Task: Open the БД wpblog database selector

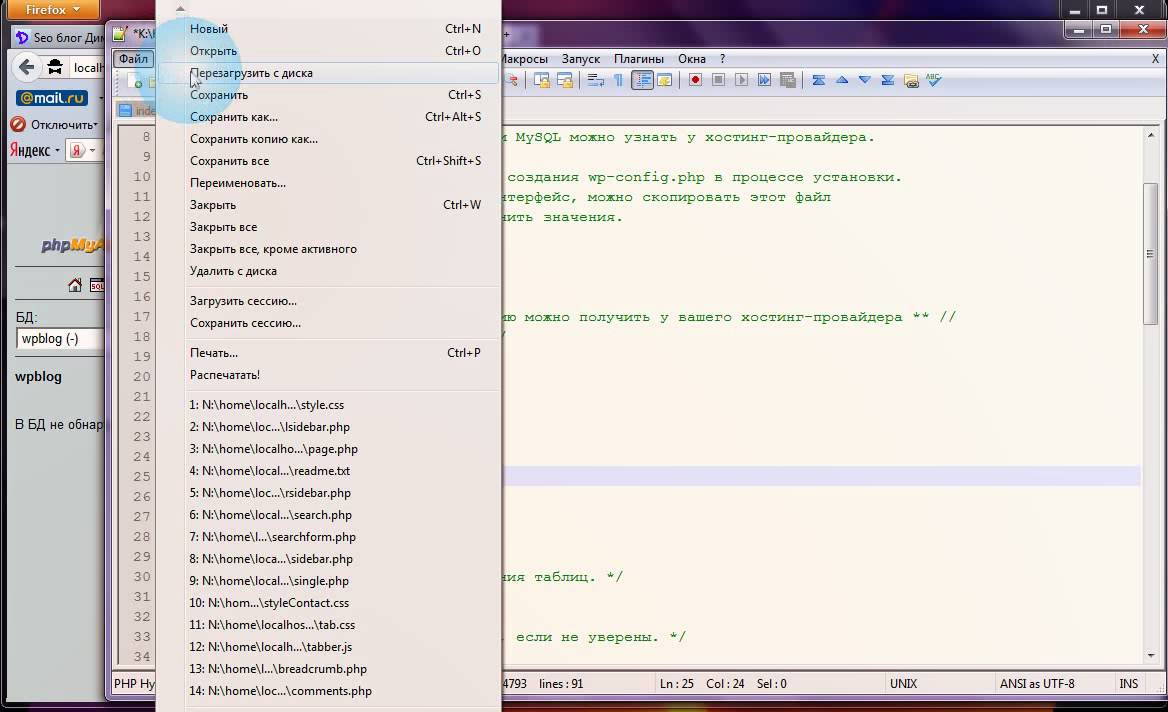Action: point(60,339)
